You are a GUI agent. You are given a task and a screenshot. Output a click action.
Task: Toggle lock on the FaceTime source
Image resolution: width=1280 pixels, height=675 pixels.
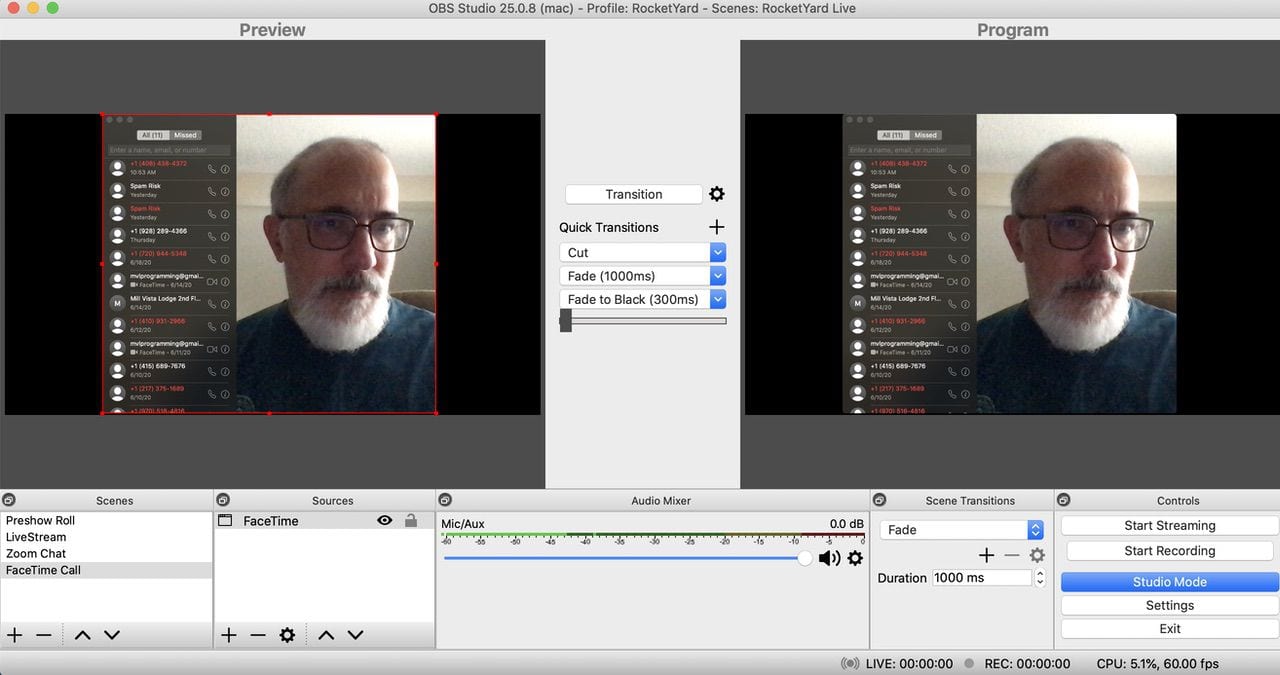click(410, 521)
